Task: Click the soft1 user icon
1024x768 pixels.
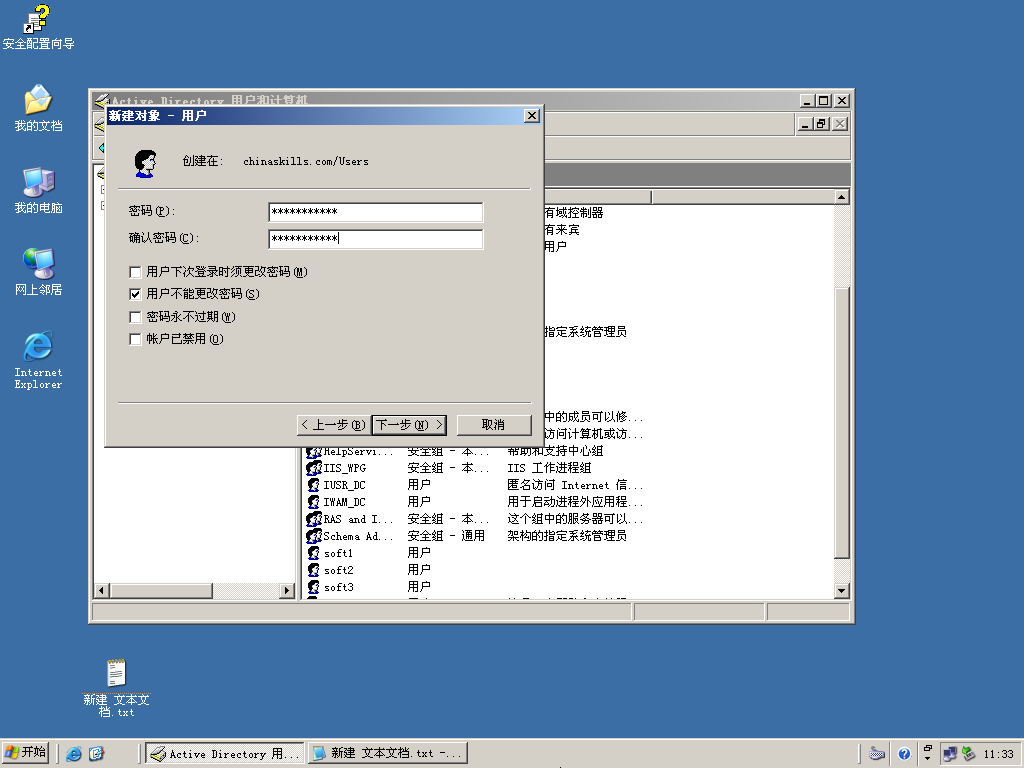Action: click(x=314, y=553)
